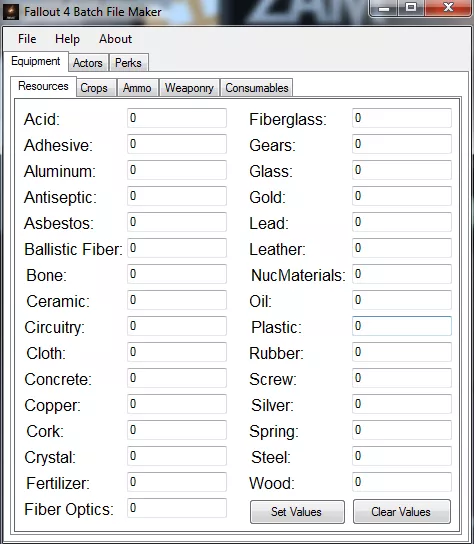The height and width of the screenshot is (544, 475).
Task: Focus the Acid quantity field
Action: pyautogui.click(x=177, y=118)
